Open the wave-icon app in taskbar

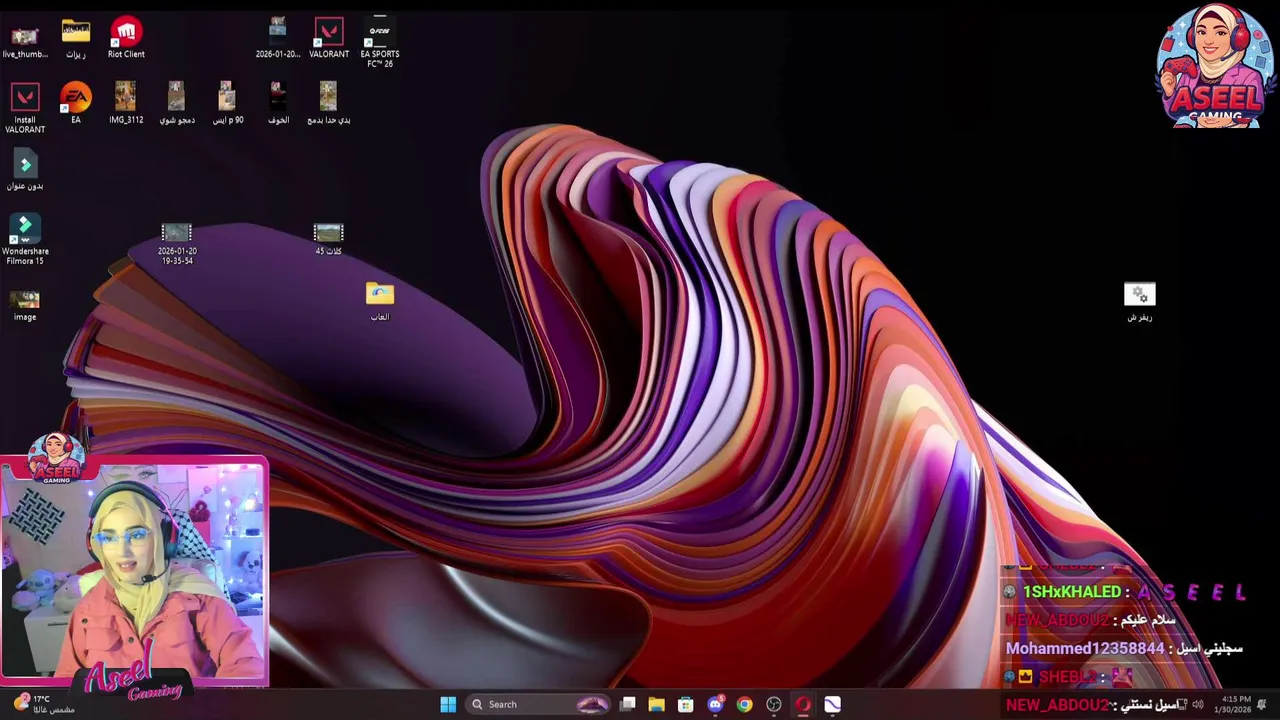click(x=832, y=704)
